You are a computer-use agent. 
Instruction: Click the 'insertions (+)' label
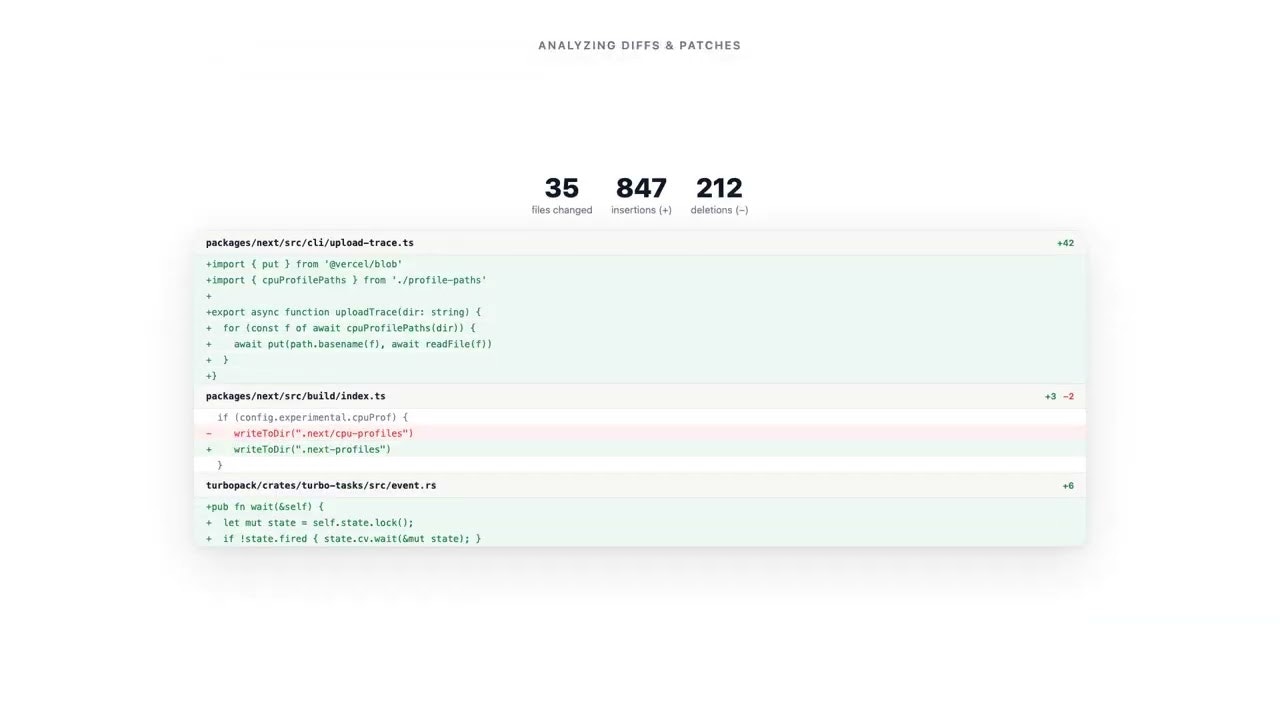pos(641,210)
